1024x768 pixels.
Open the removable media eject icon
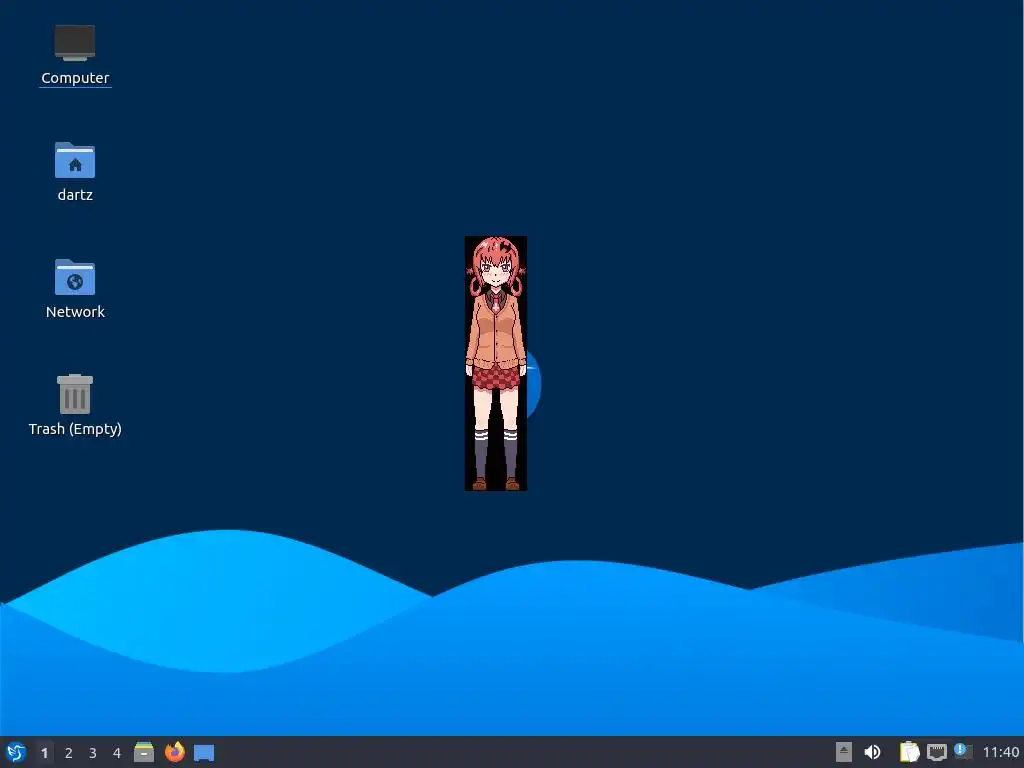[844, 752]
